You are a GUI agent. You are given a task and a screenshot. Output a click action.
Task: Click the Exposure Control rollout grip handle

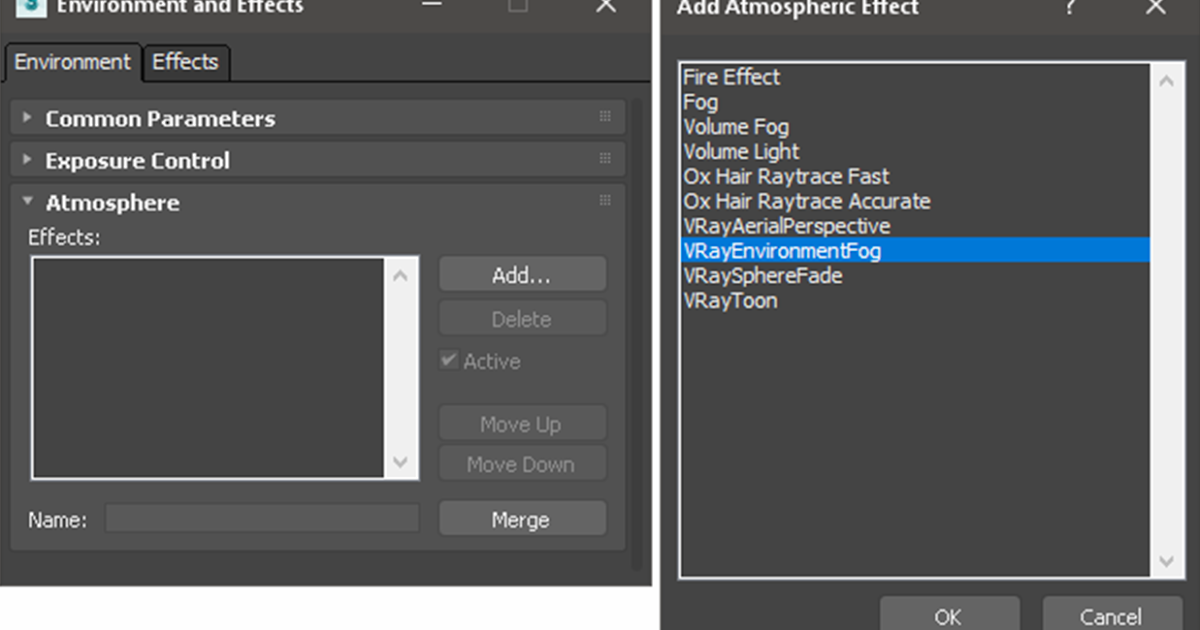[605, 159]
